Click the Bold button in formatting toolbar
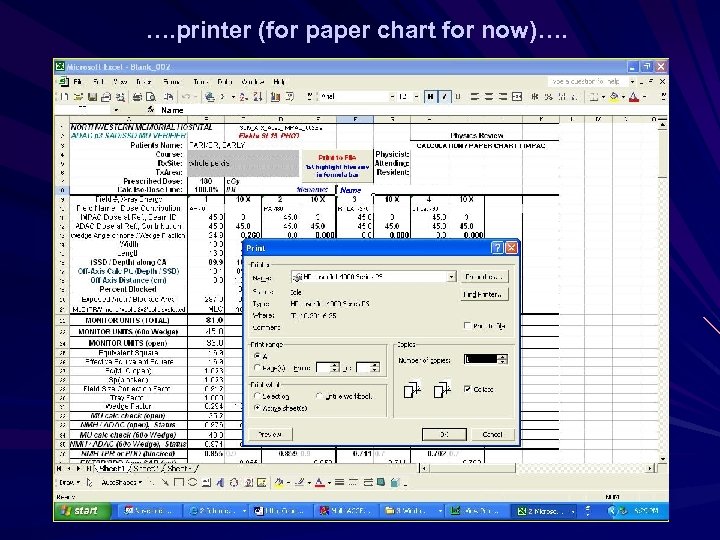This screenshot has width=720, height=540. coord(430,97)
